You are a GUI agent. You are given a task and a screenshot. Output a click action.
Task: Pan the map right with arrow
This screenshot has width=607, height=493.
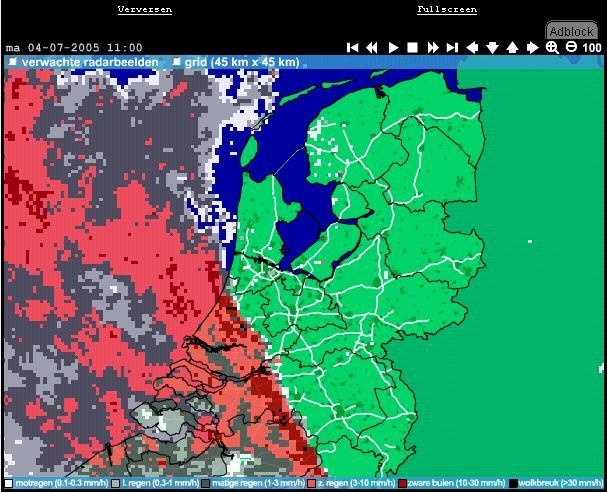(533, 48)
